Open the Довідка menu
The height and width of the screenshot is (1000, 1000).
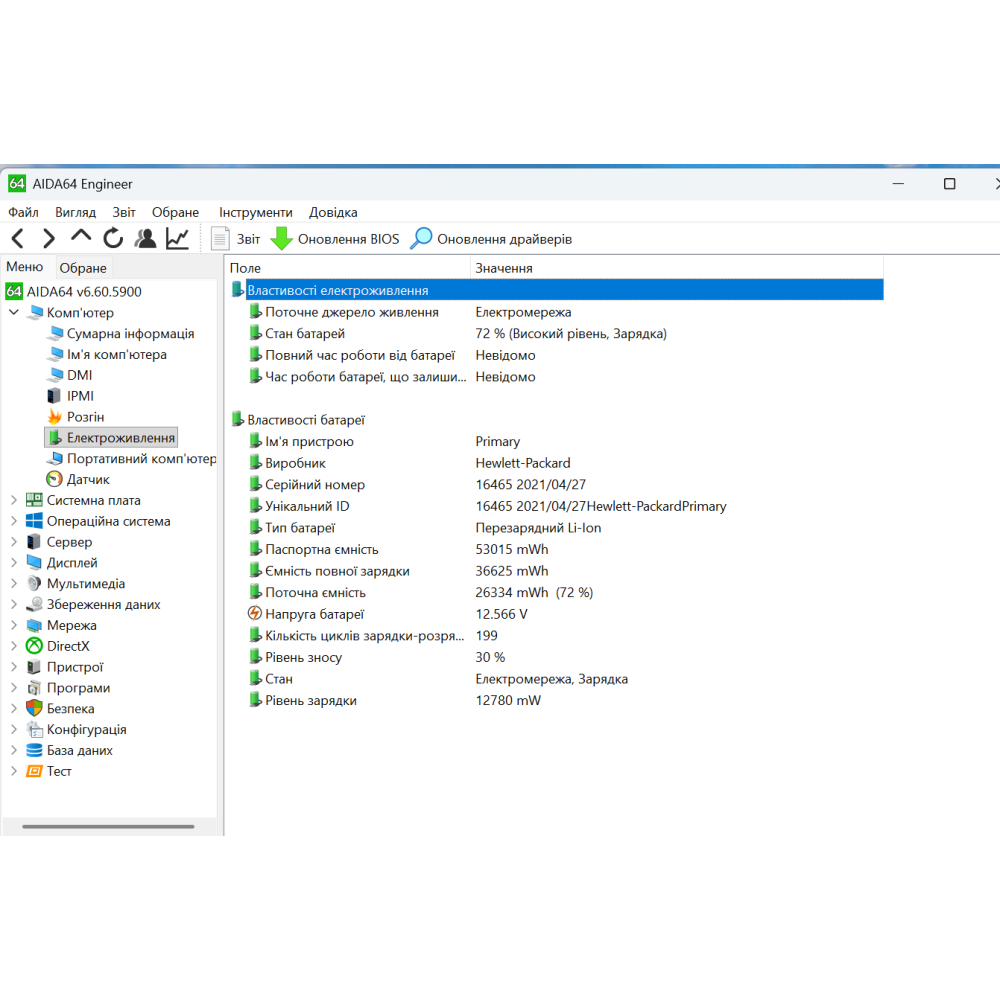point(333,212)
